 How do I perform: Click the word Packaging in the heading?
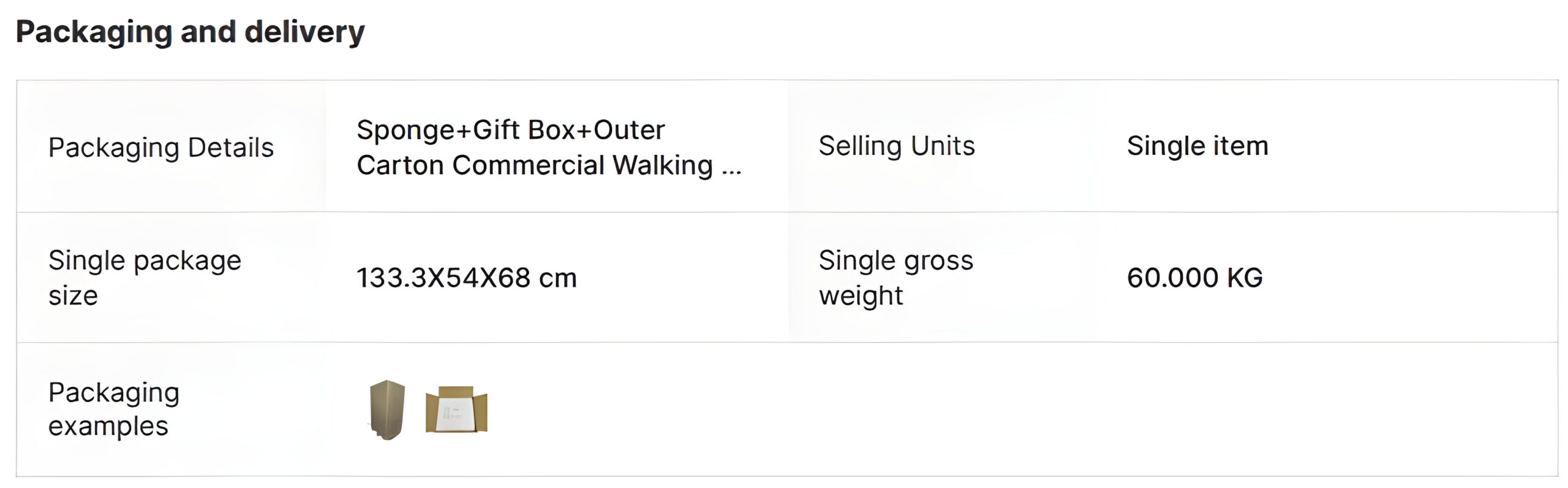(94, 32)
